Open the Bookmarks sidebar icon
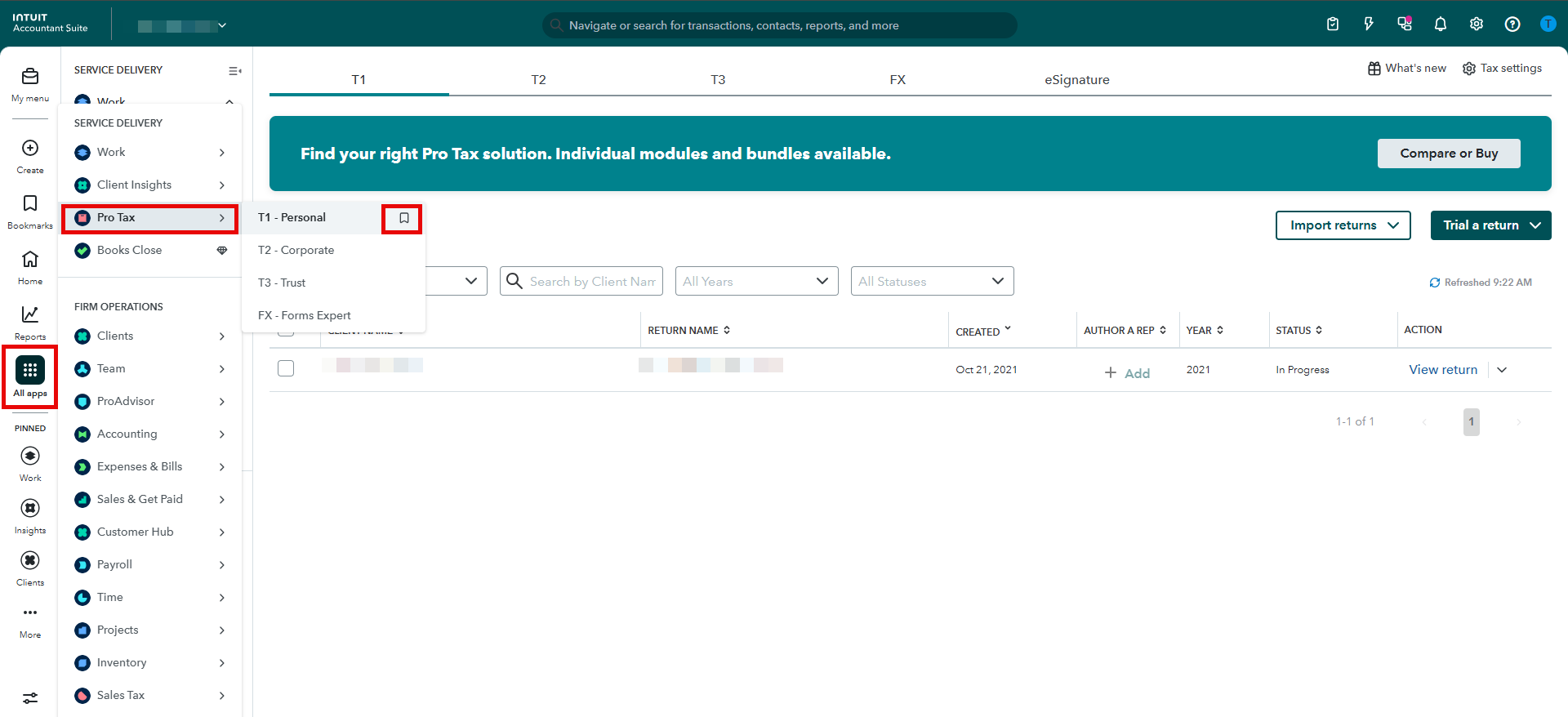Image resolution: width=1568 pixels, height=717 pixels. [30, 204]
